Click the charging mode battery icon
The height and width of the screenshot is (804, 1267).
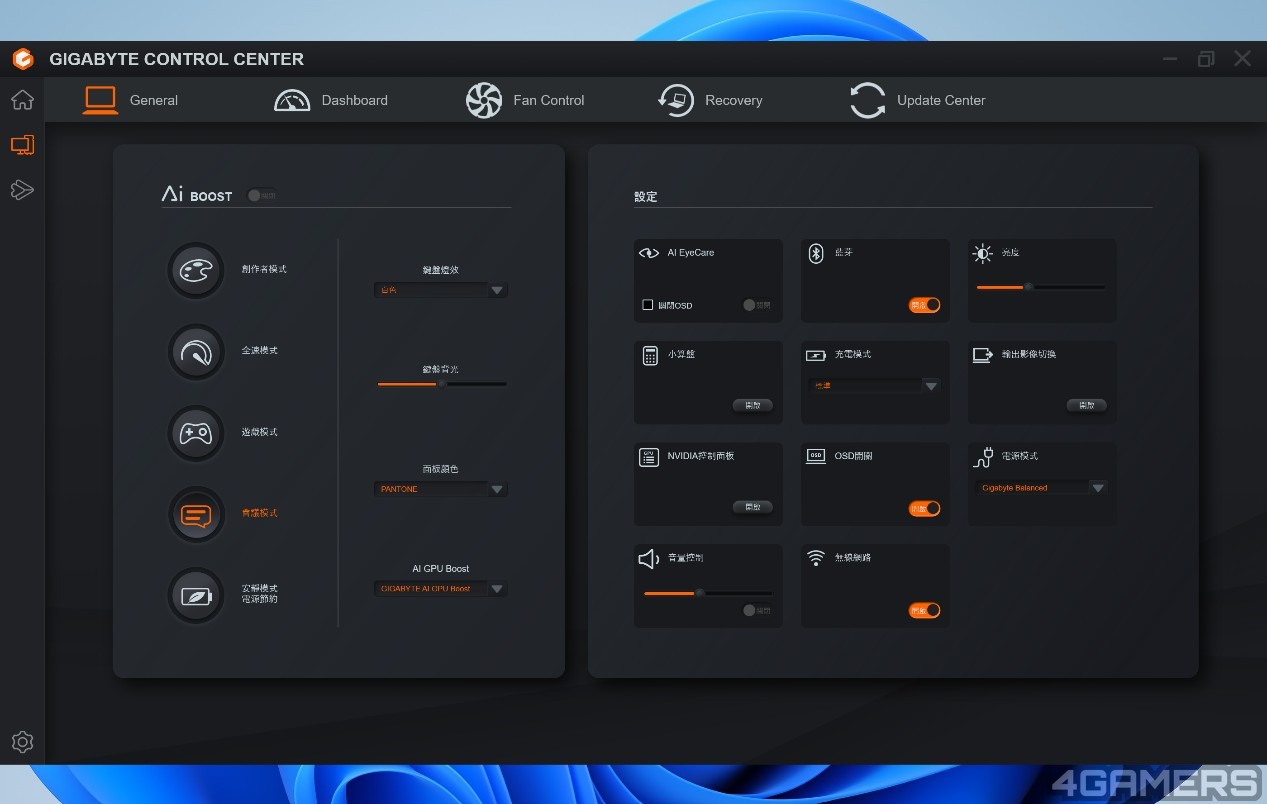click(816, 355)
